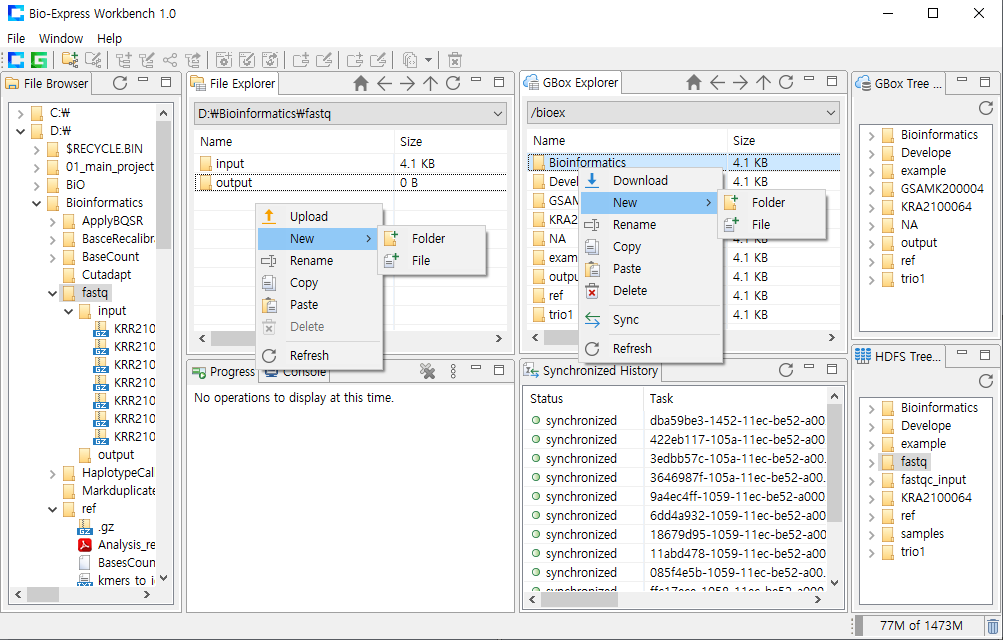1003x640 pixels.
Task: Click the blue C toolbar icon
Action: 16,60
